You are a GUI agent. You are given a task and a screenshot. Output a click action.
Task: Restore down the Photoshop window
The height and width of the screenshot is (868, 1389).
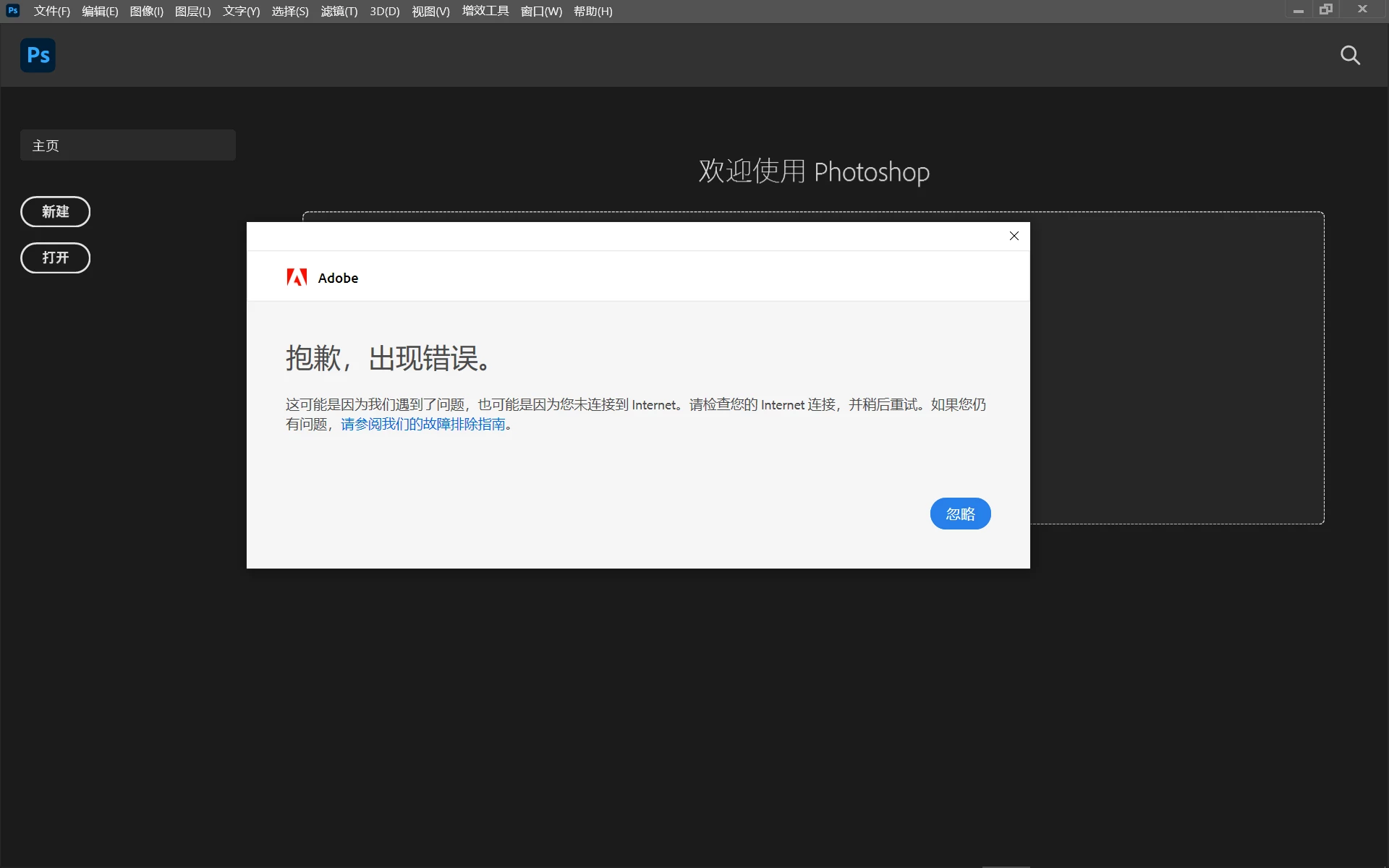1325,9
